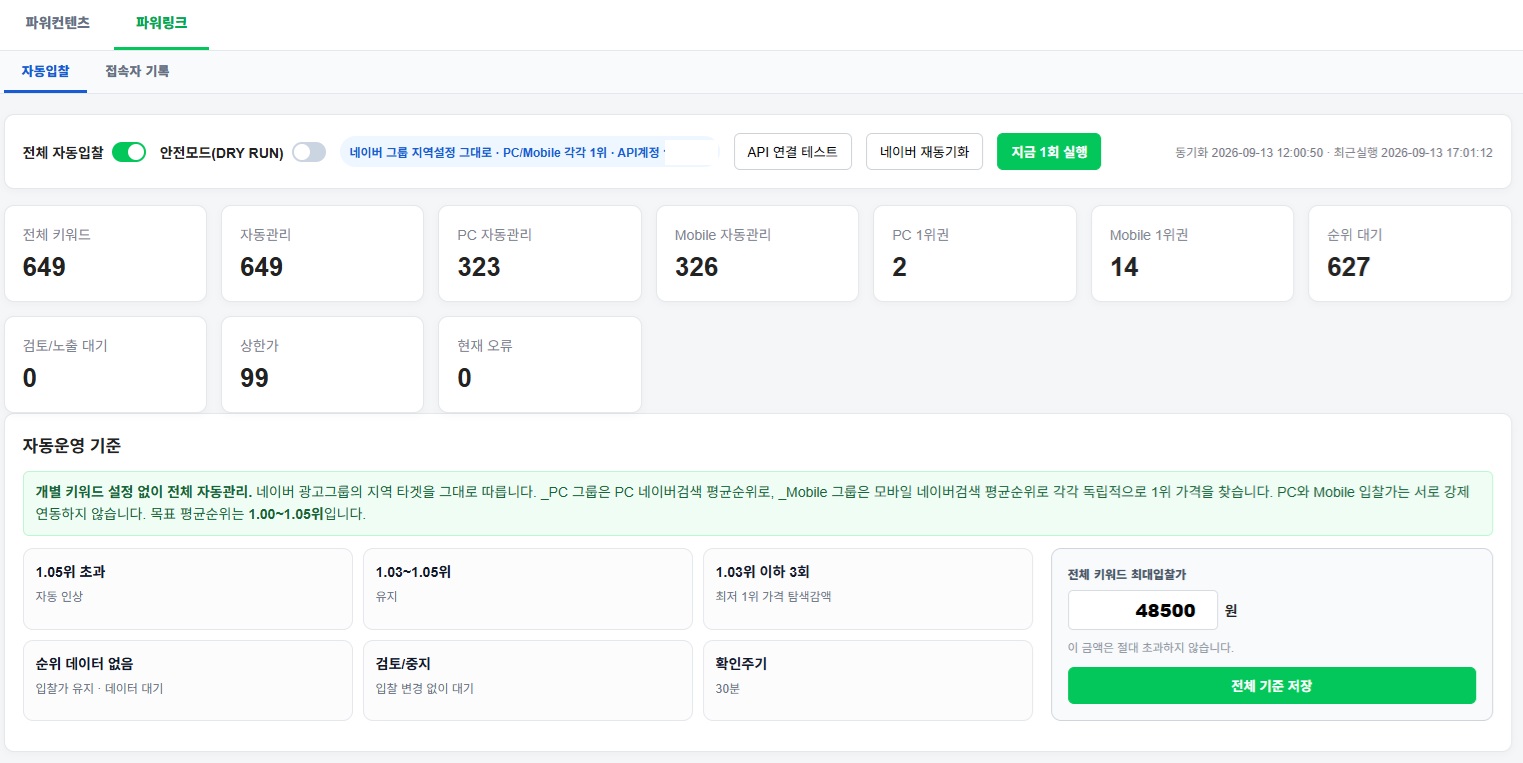Screen dimensions: 1523x763
Task: Click the 1.05위 초과 자동 인상 rule card
Action: tap(188, 589)
